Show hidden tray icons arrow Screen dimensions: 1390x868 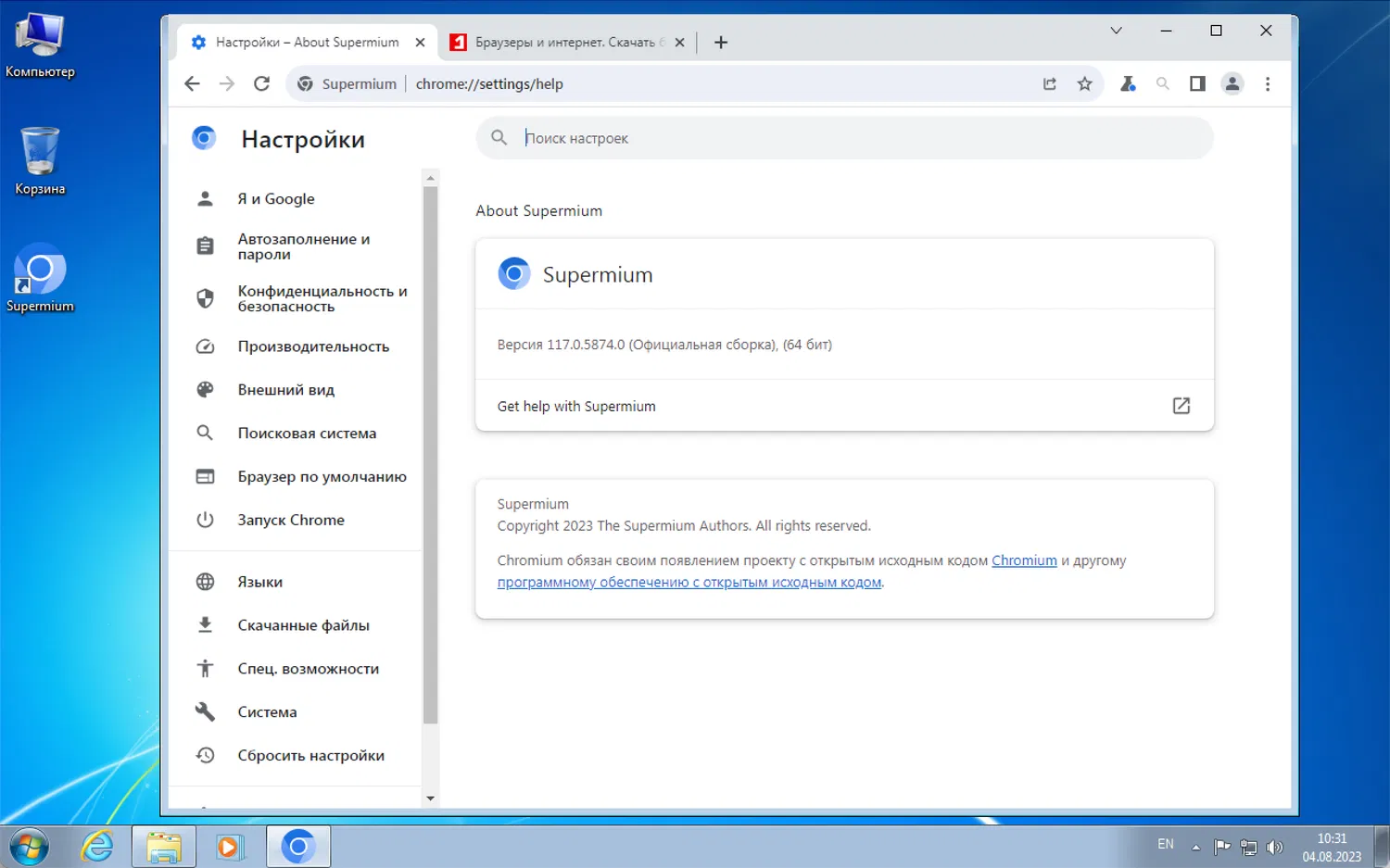pyautogui.click(x=1196, y=847)
